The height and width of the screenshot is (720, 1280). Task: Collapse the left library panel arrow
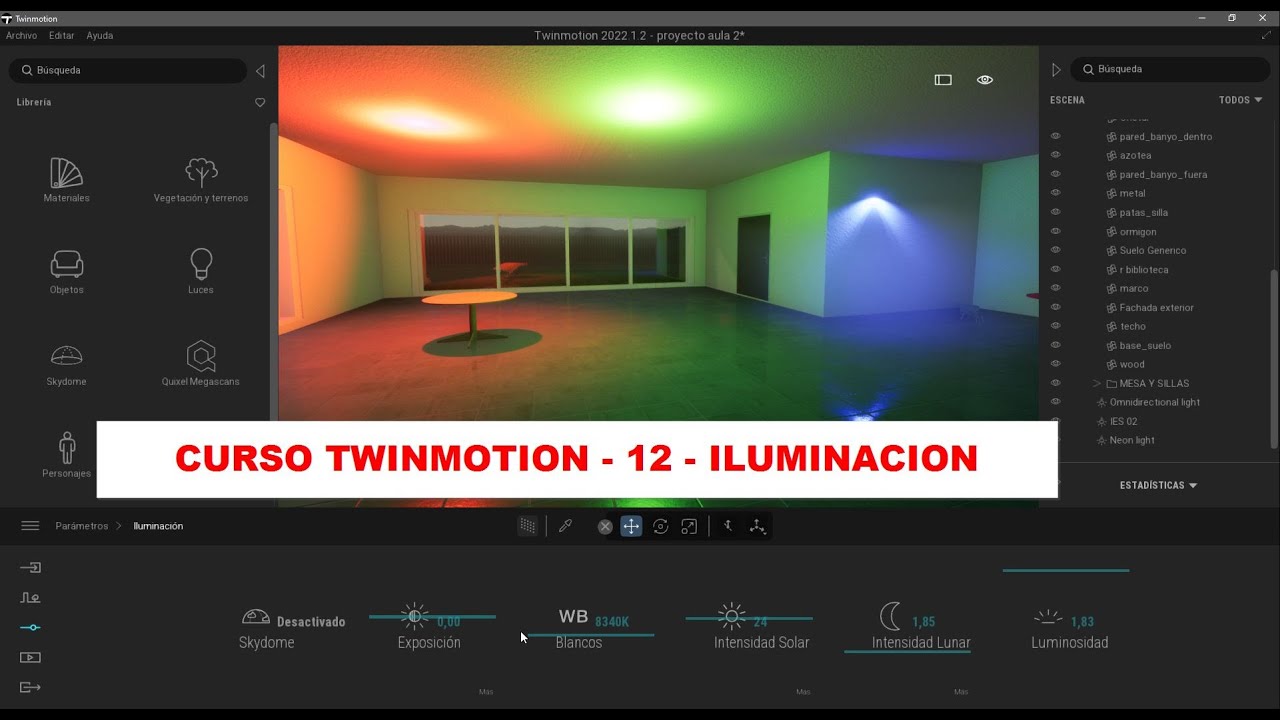[260, 71]
